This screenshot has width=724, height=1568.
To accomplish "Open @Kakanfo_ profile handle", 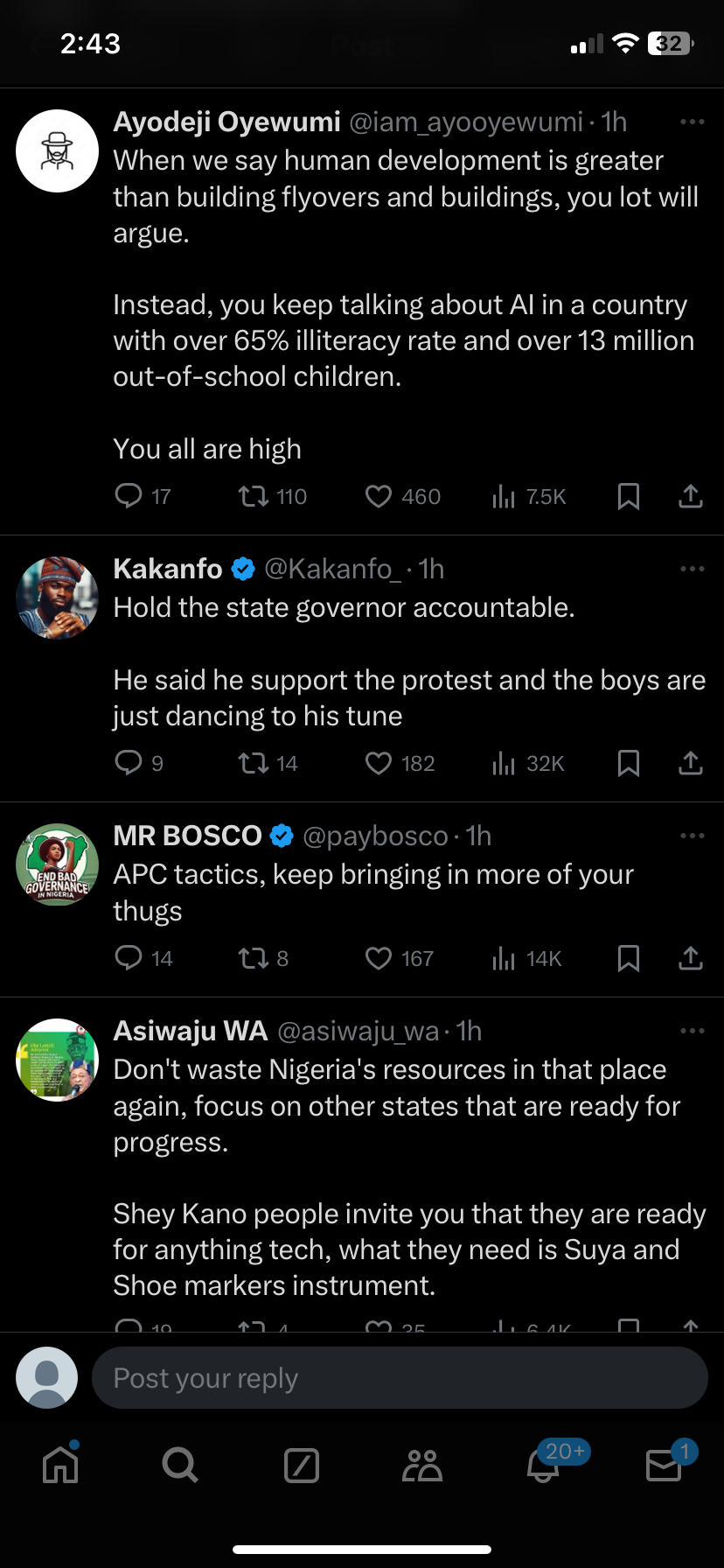I will [x=332, y=570].
